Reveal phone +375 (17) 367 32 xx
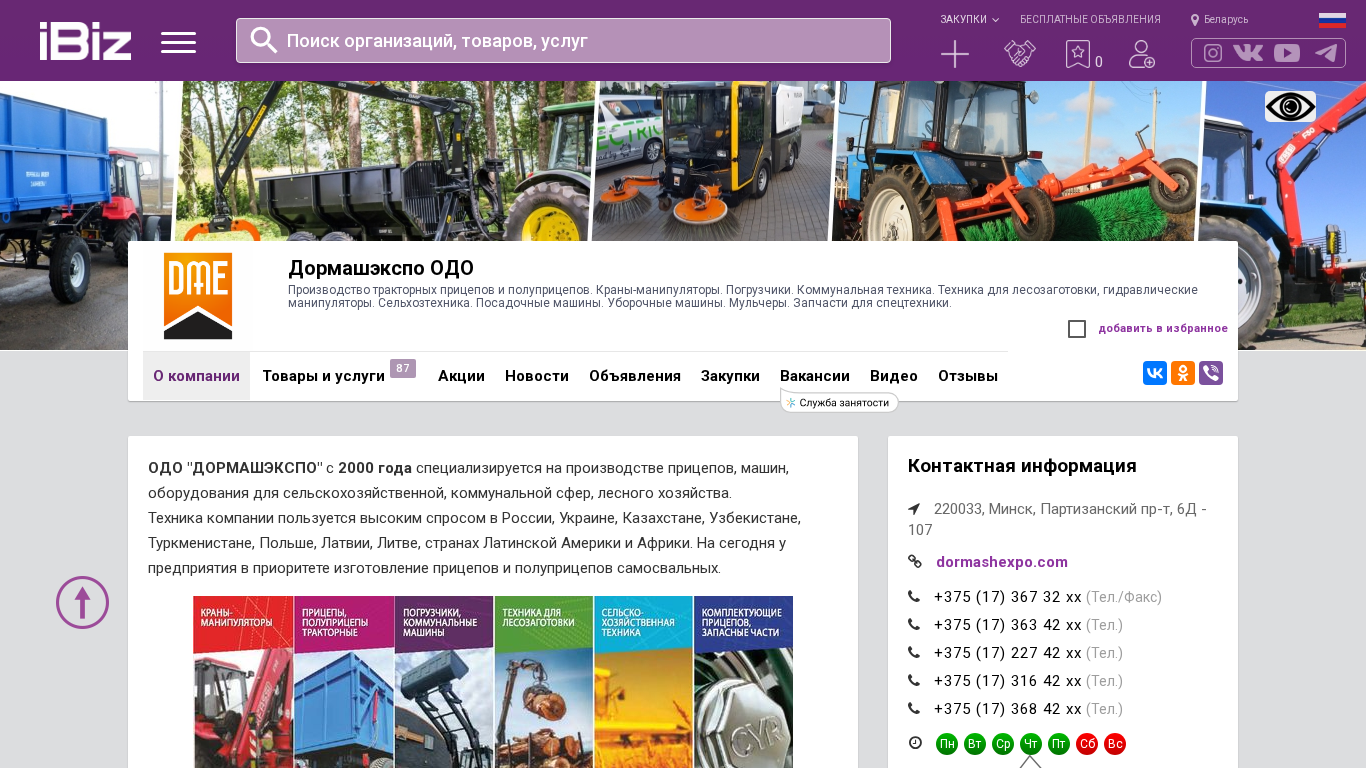Screen dimensions: 1366x768 point(1008,597)
